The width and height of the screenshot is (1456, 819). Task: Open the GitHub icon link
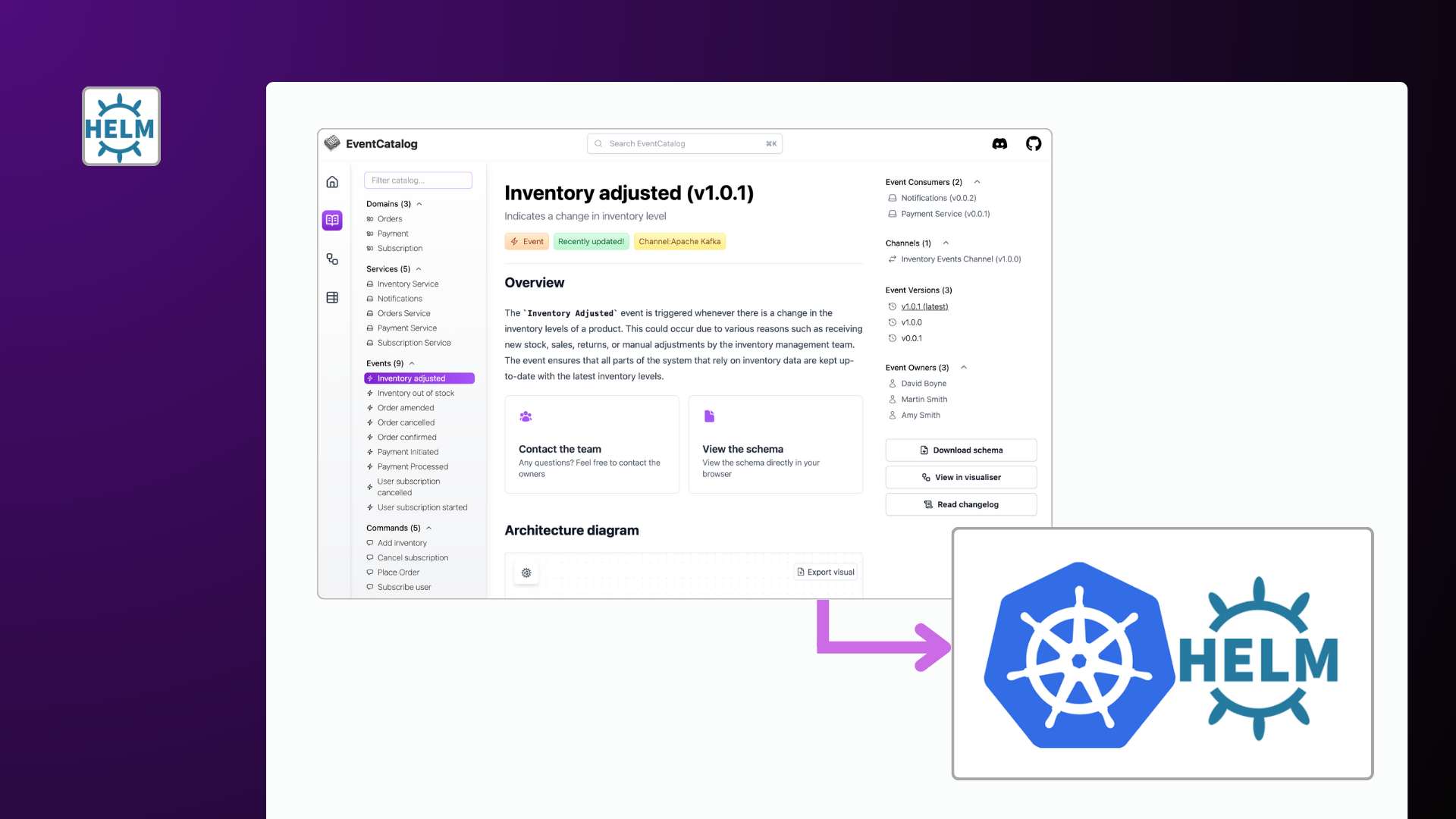1033,143
